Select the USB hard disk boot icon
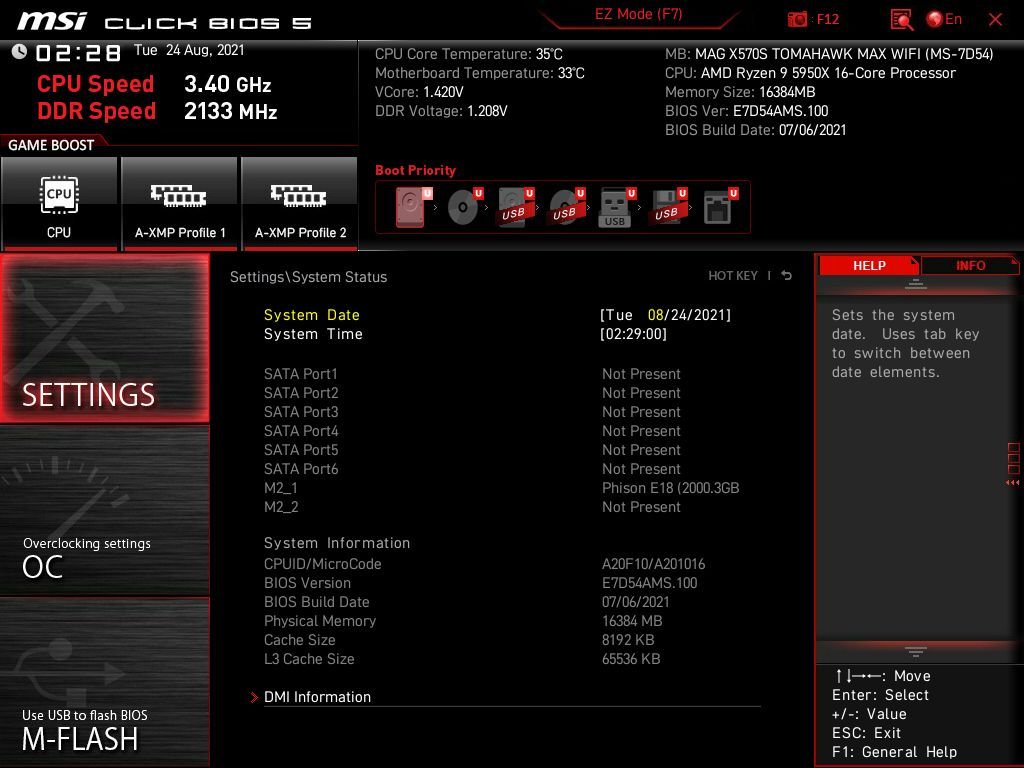The image size is (1024, 768). click(x=515, y=207)
